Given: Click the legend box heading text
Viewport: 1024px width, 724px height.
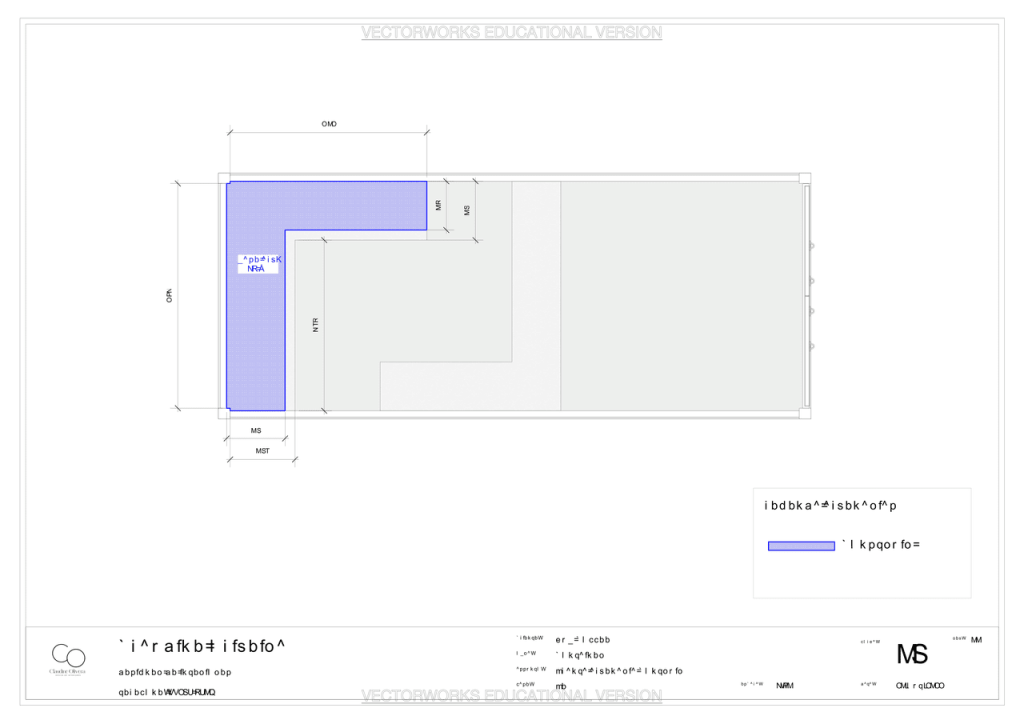Looking at the screenshot, I should pos(830,505).
